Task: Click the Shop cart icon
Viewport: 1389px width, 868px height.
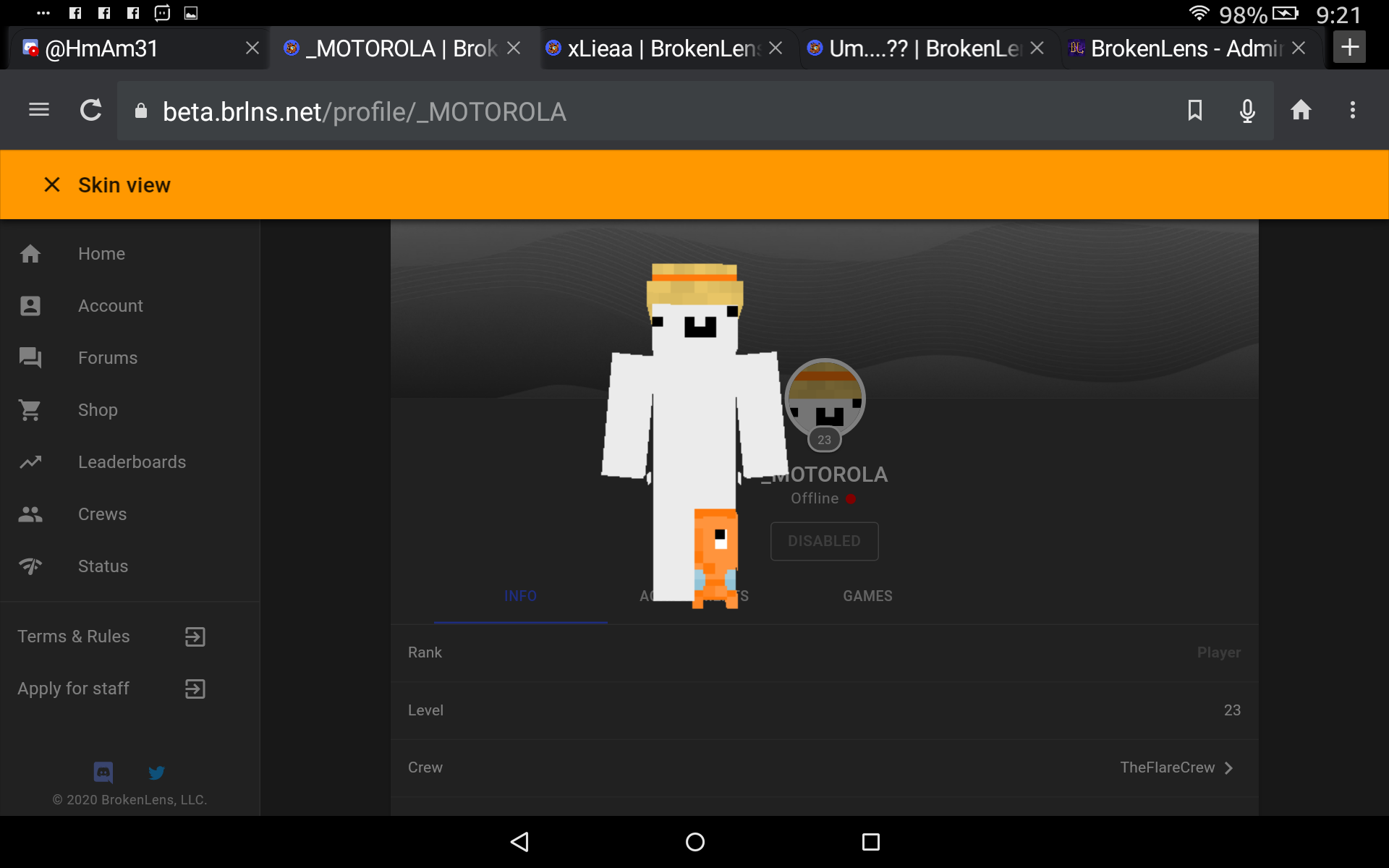Action: [30, 410]
